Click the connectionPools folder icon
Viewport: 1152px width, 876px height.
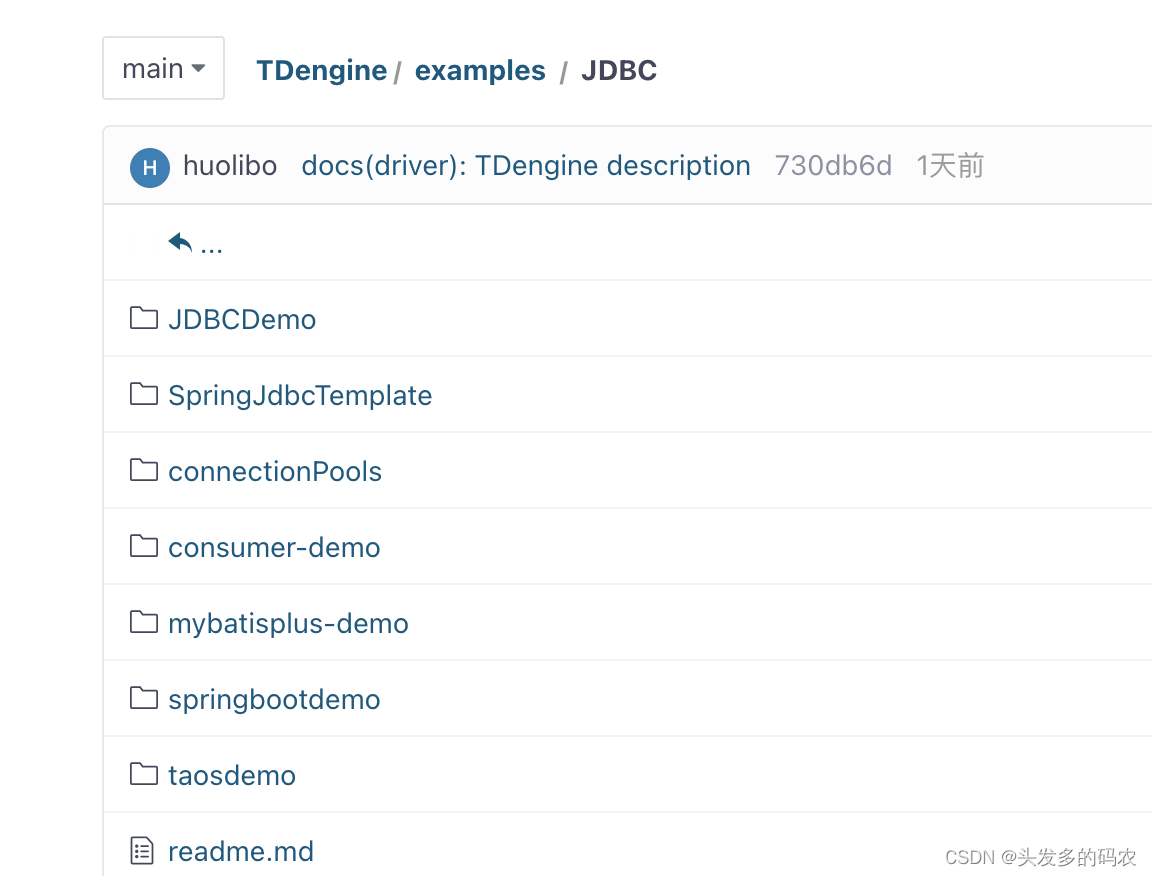(143, 469)
